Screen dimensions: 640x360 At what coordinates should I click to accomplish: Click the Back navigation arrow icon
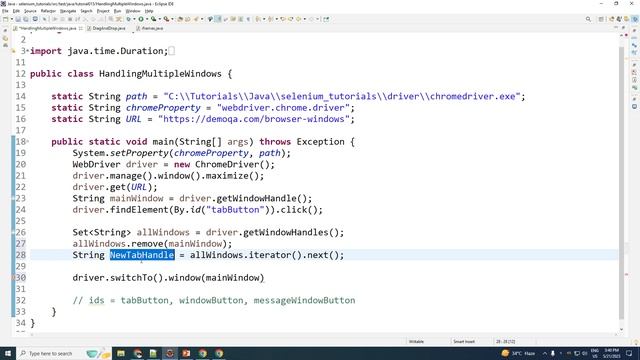point(299,19)
